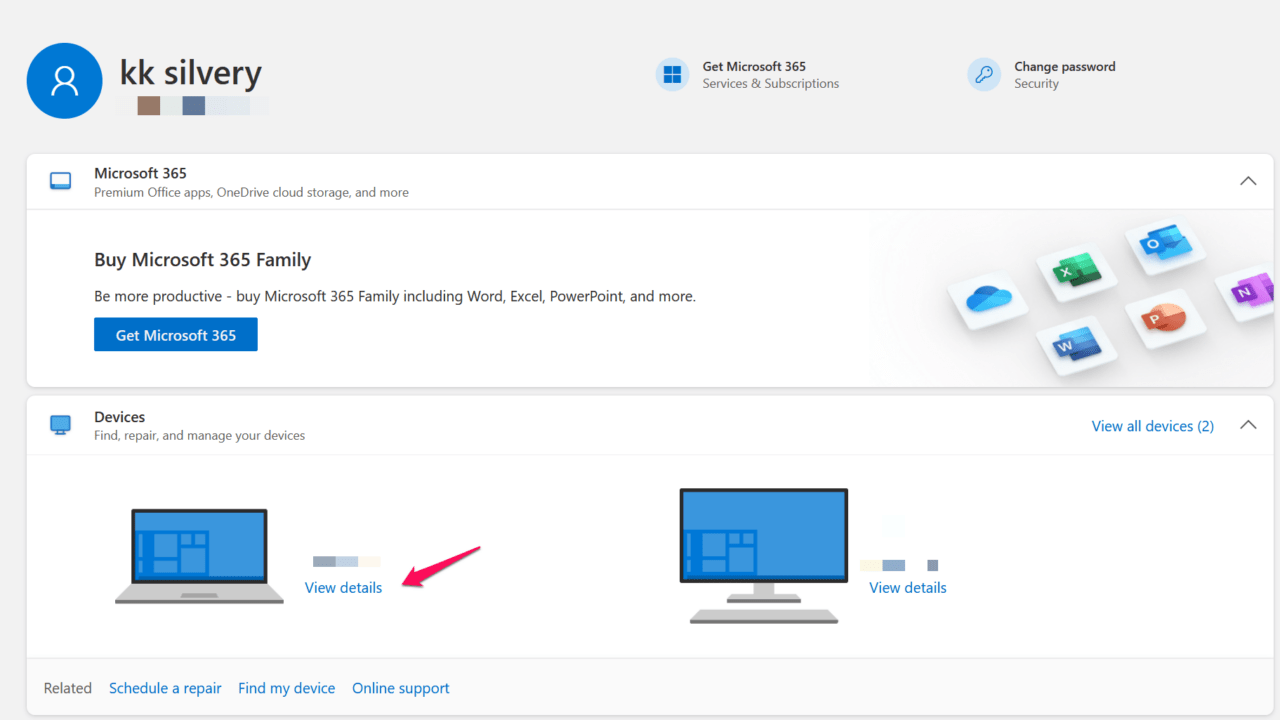
Task: Click the Change password header link text
Action: click(1065, 67)
